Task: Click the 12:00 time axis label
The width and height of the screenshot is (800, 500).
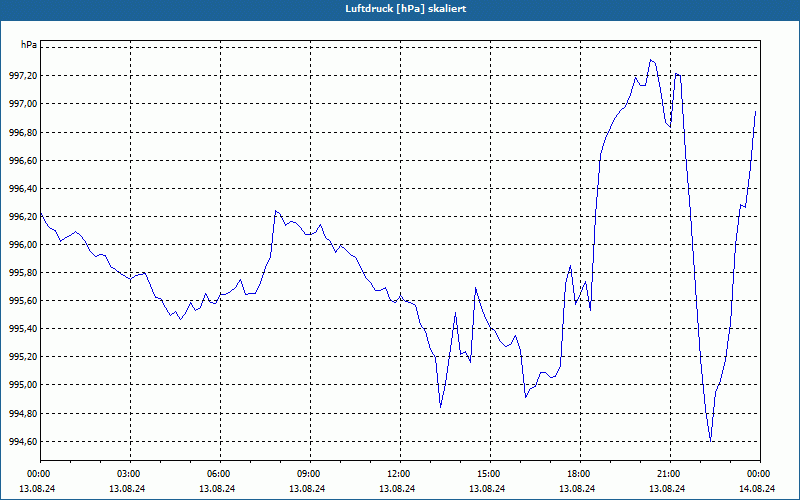Action: 400,474
